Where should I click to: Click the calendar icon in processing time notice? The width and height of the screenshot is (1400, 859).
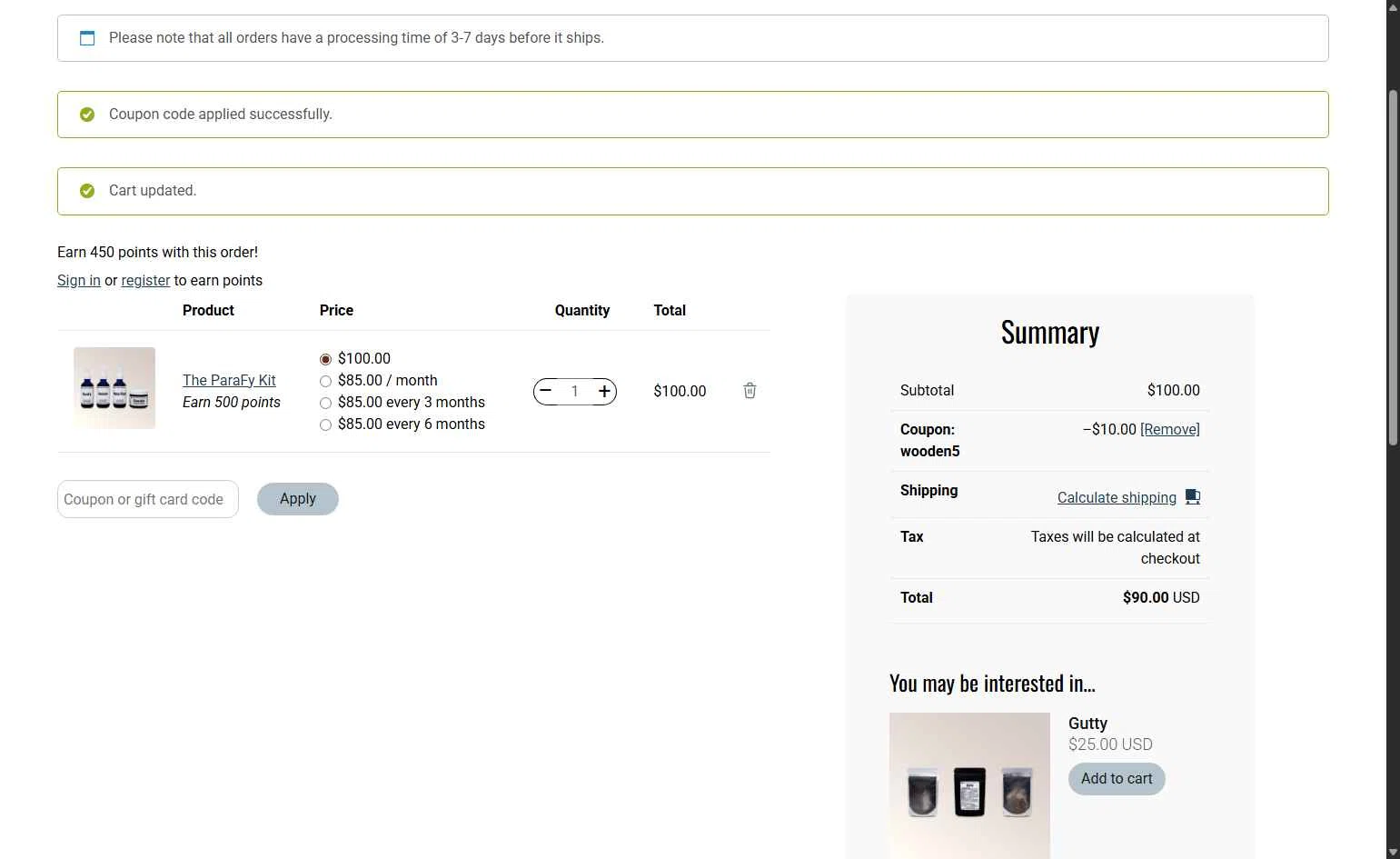tap(87, 38)
